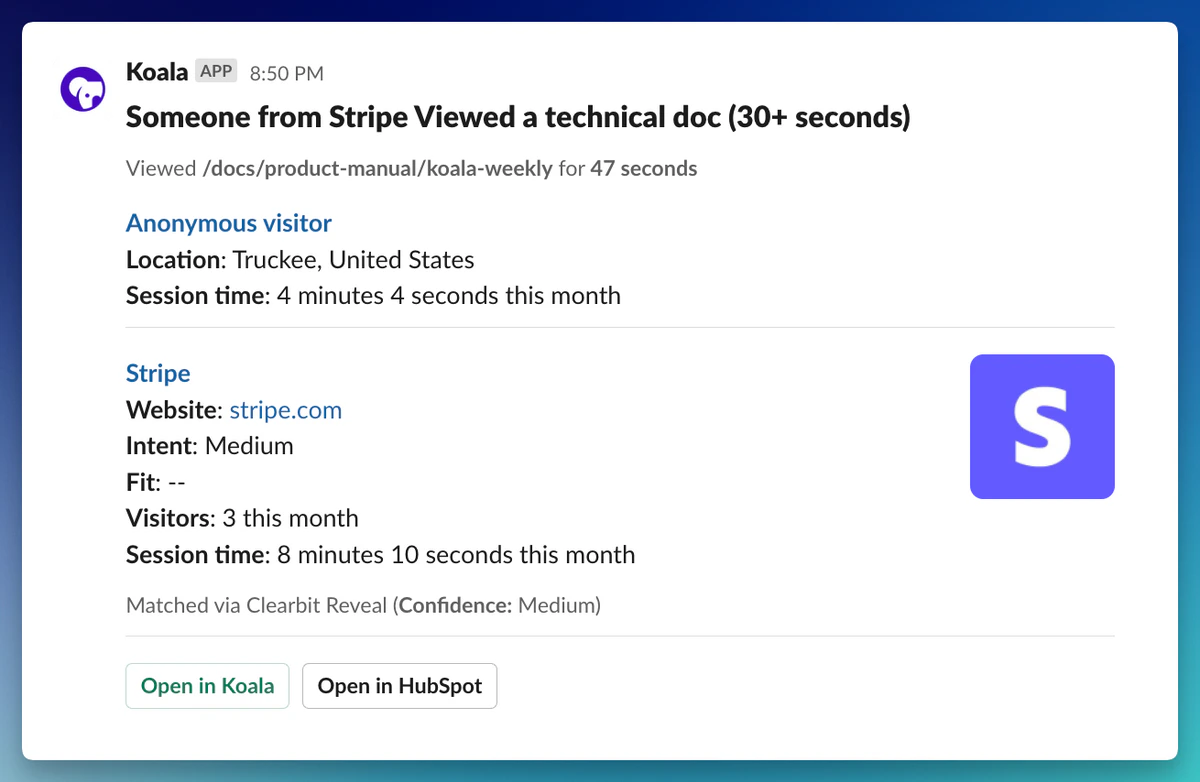This screenshot has height=782, width=1200.
Task: Click the Visitors: 3 this month line
Action: [242, 518]
